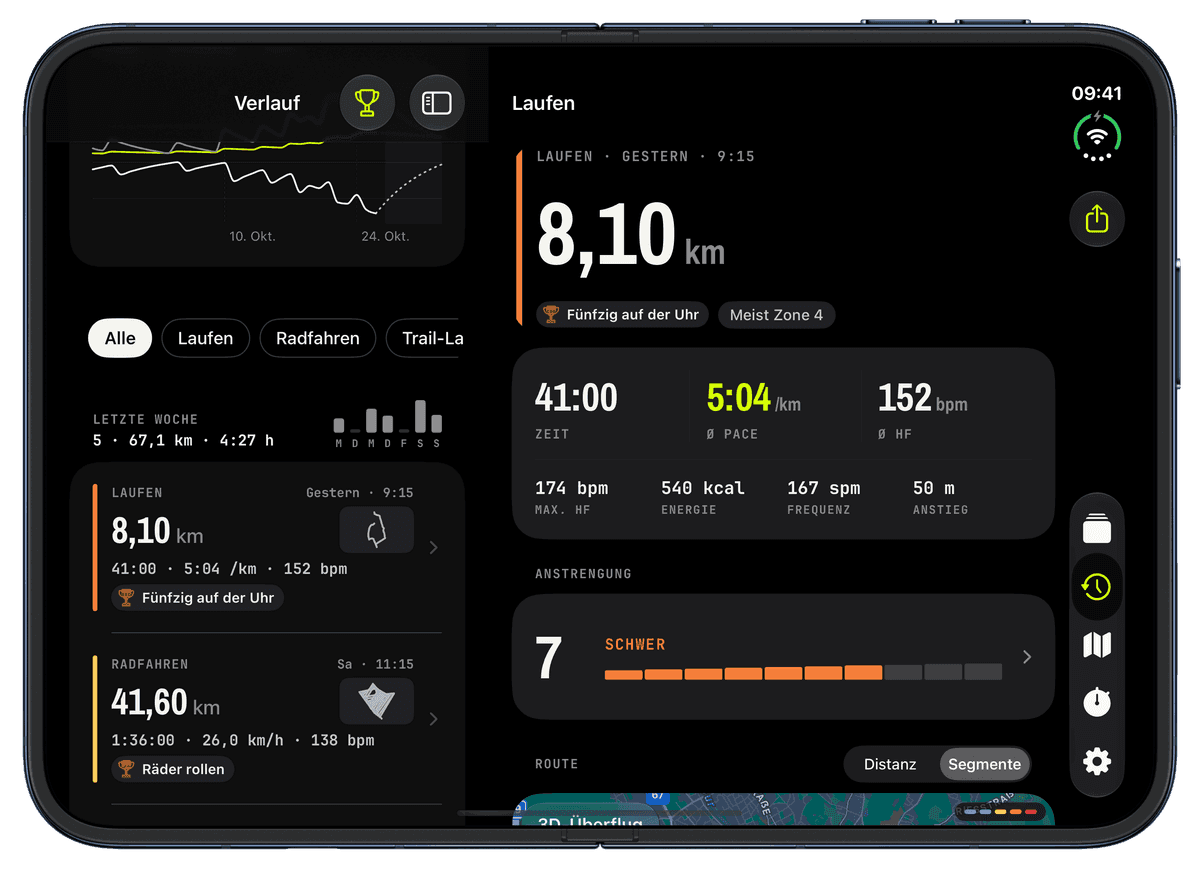Open the Anstrengung details chevron
The width and height of the screenshot is (1200, 872).
point(1026,657)
